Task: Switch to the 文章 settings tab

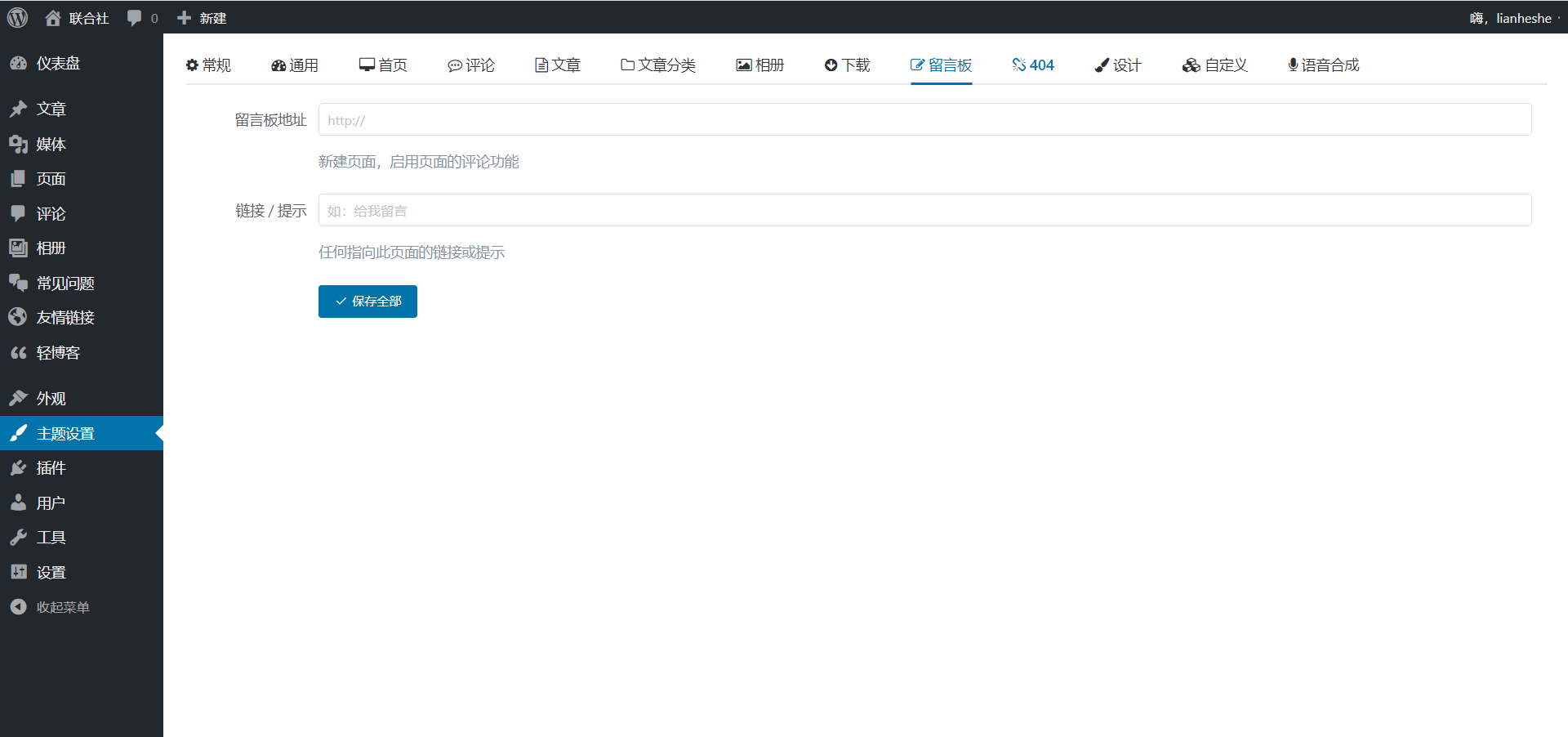Action: pos(558,65)
